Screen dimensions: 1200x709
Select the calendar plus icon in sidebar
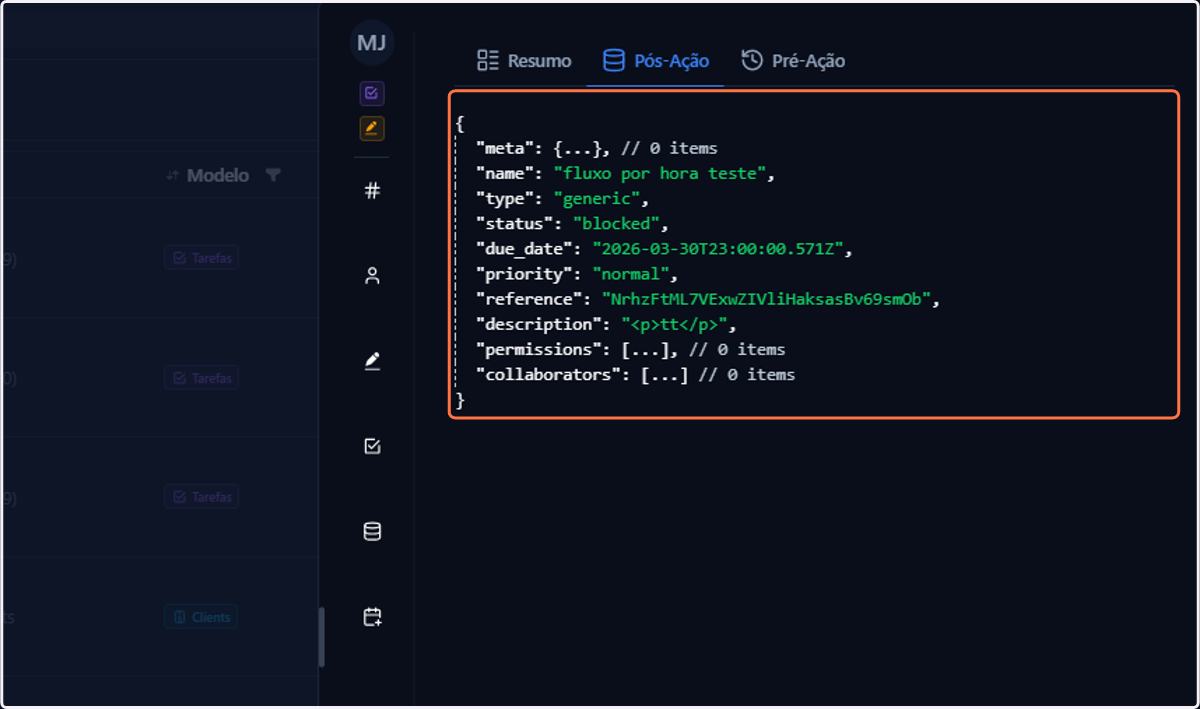[372, 617]
